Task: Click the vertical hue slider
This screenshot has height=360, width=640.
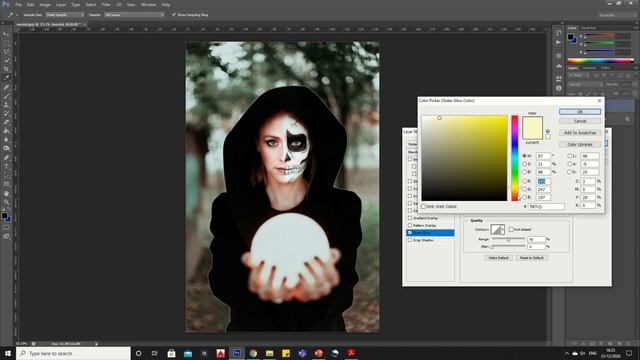Action: [x=515, y=158]
